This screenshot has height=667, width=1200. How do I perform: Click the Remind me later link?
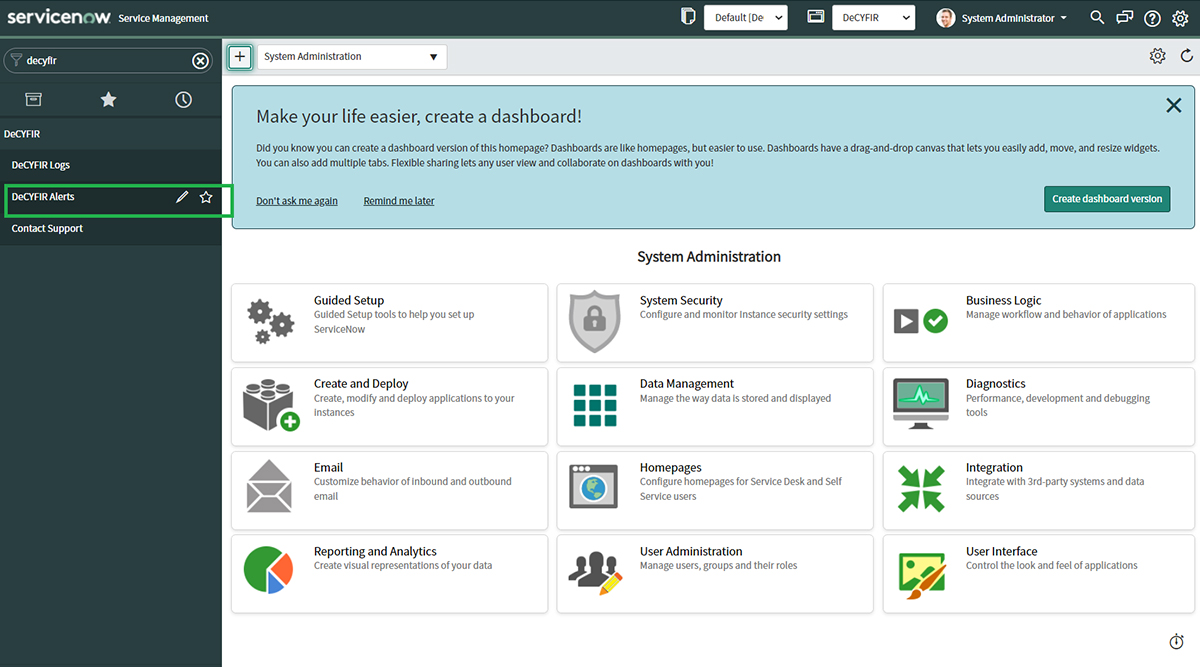coord(399,201)
